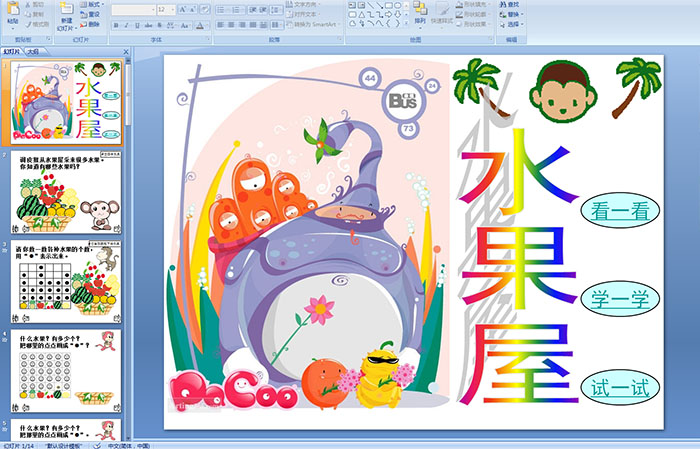Click the Find (查找) binoculars icon

(503, 4)
